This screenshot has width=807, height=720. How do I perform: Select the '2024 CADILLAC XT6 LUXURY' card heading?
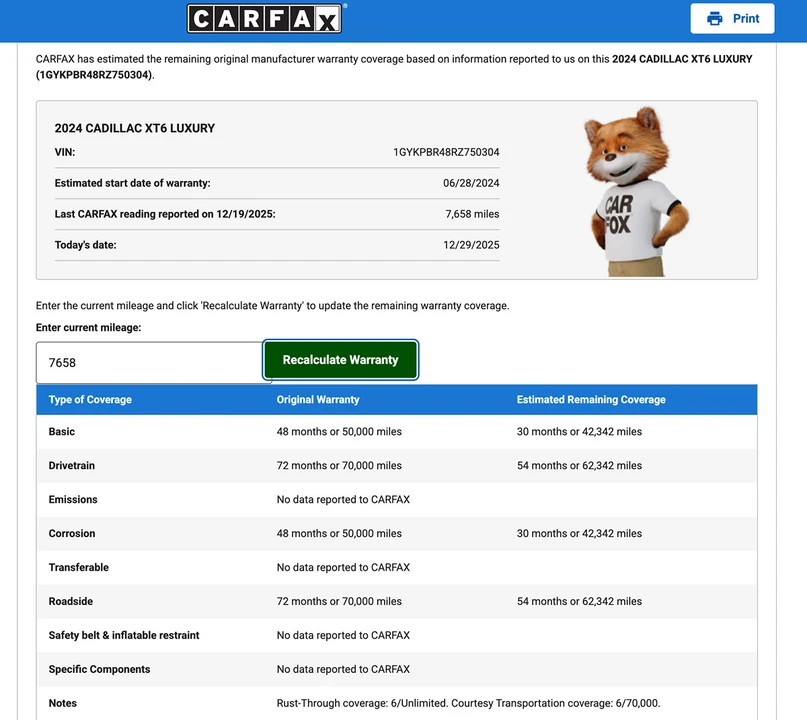pos(135,128)
